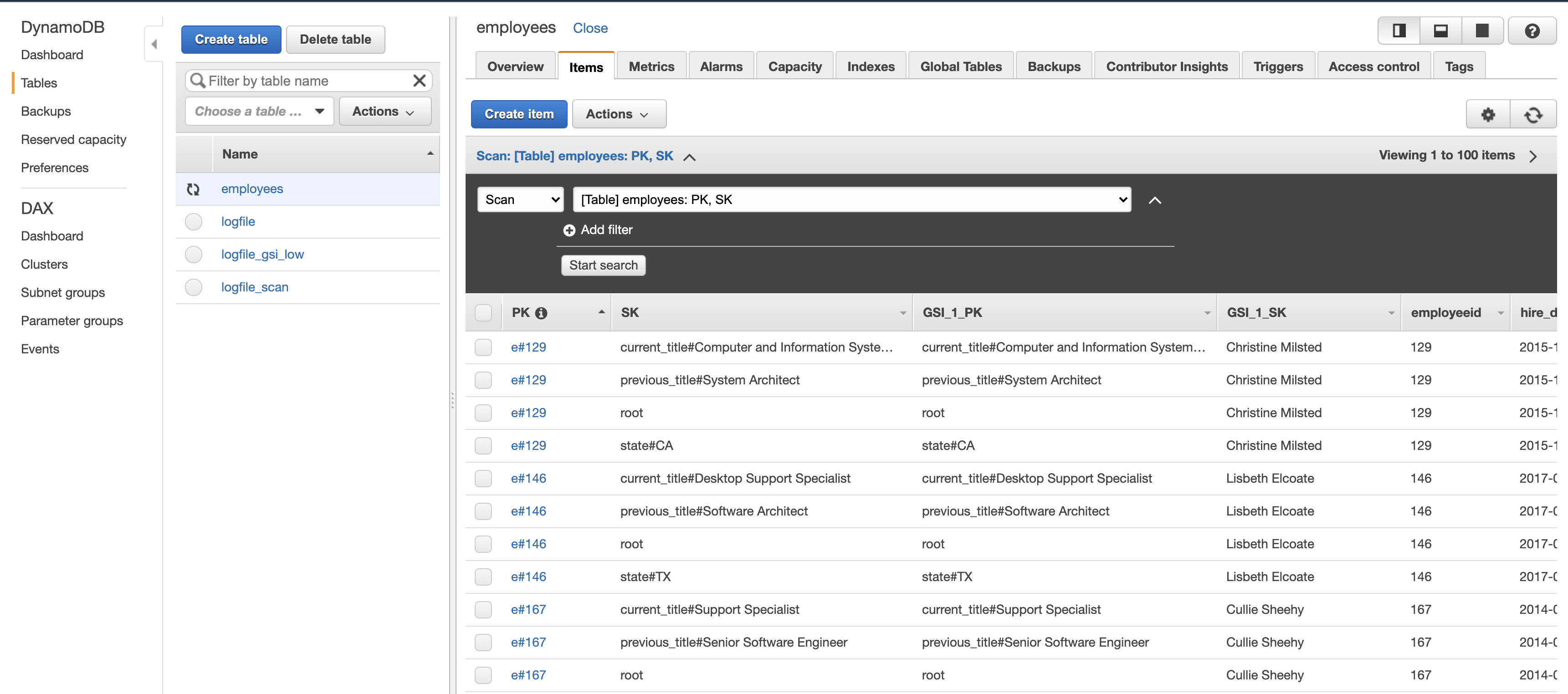The height and width of the screenshot is (694, 1568).
Task: Open the Access control tab
Action: pos(1373,67)
